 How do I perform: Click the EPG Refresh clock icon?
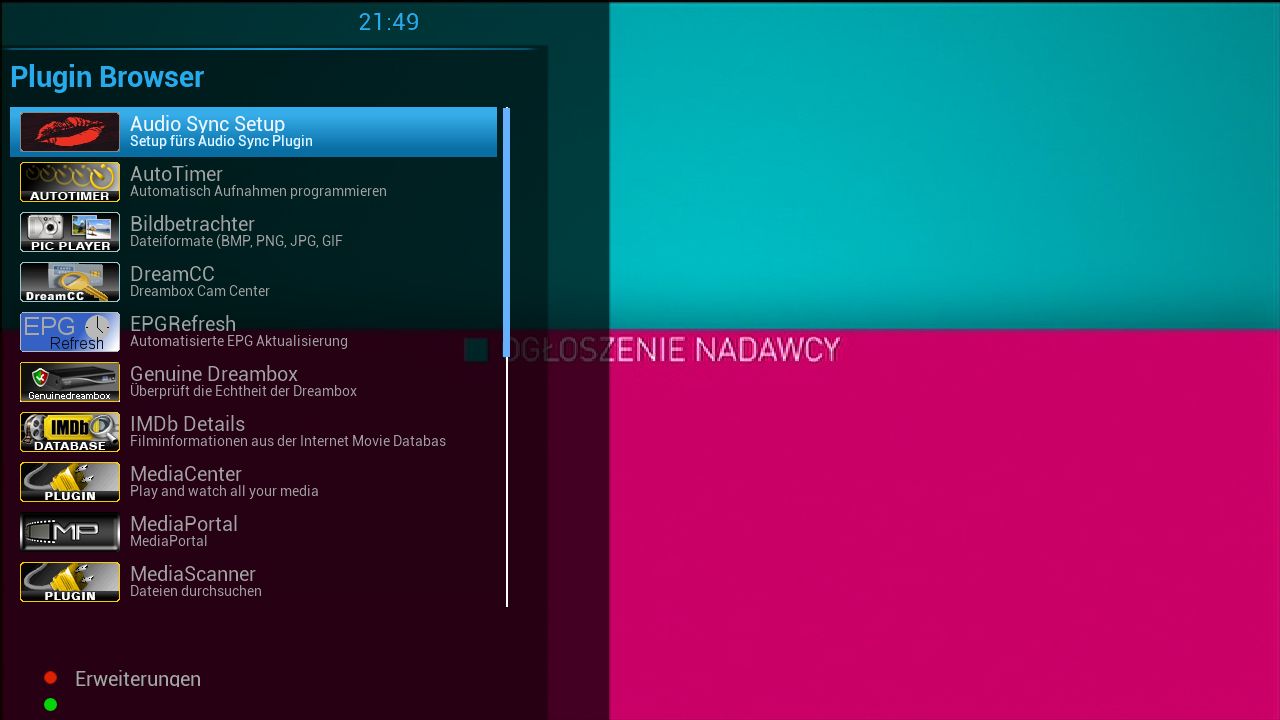click(70, 332)
